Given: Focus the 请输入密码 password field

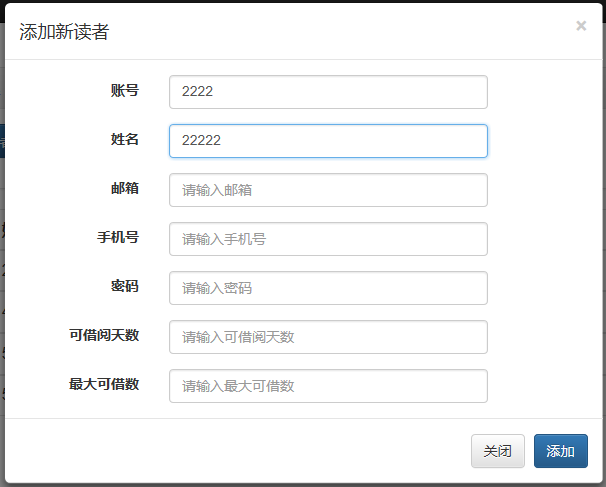Looking at the screenshot, I should tap(328, 288).
